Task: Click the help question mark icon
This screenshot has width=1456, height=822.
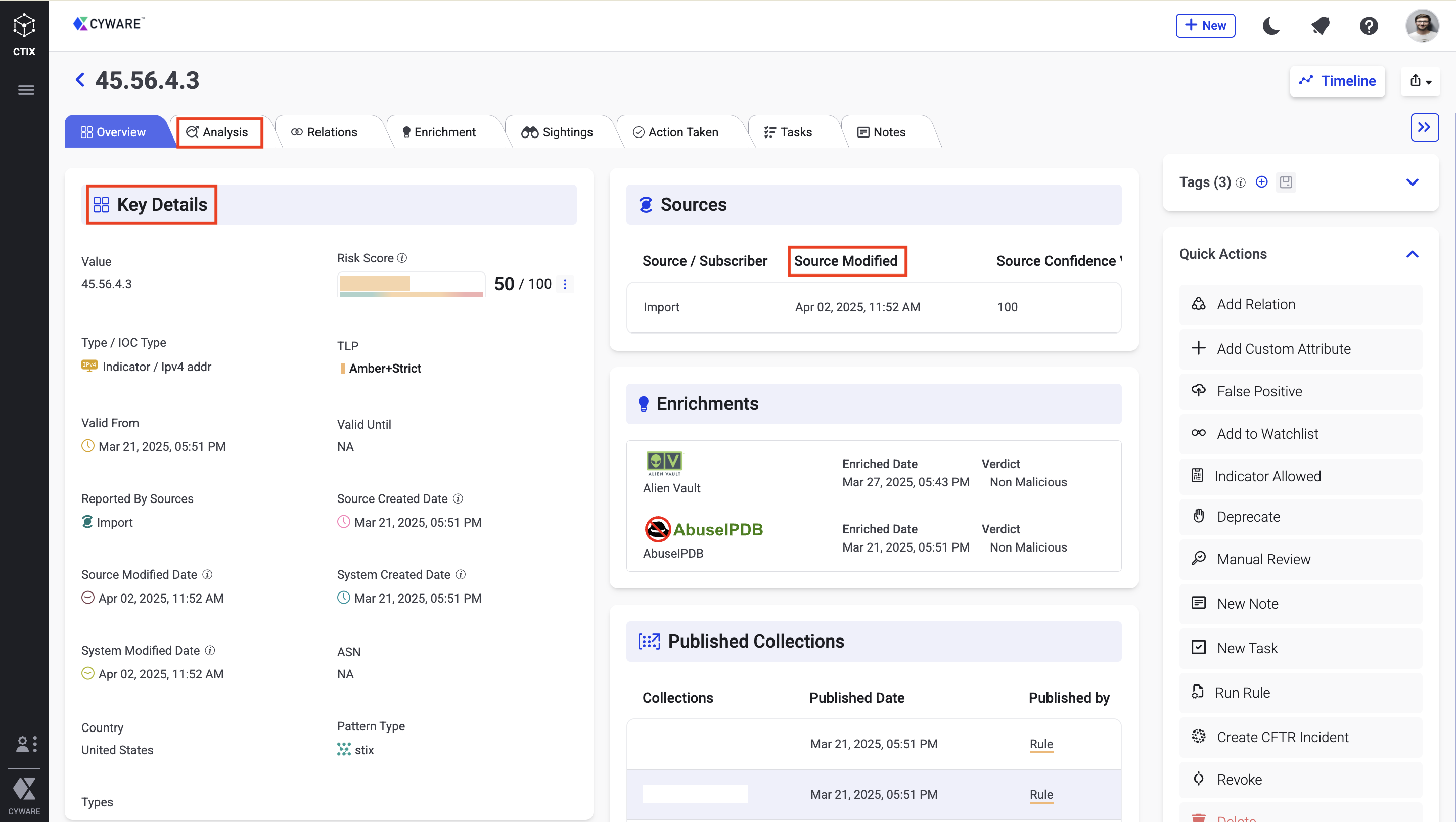Action: click(1369, 26)
